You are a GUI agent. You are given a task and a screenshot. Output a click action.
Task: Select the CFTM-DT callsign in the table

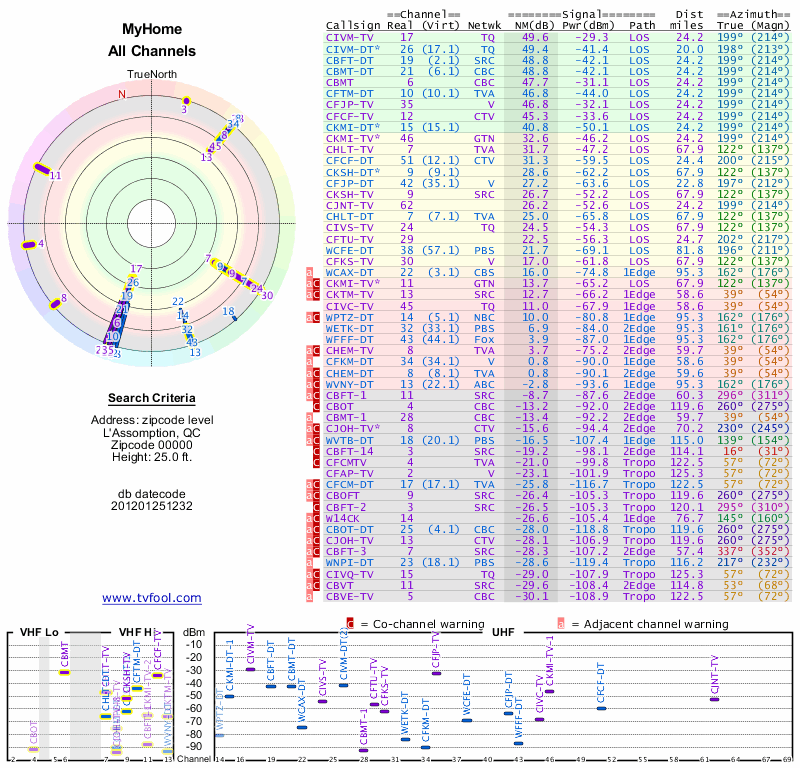tap(350, 93)
